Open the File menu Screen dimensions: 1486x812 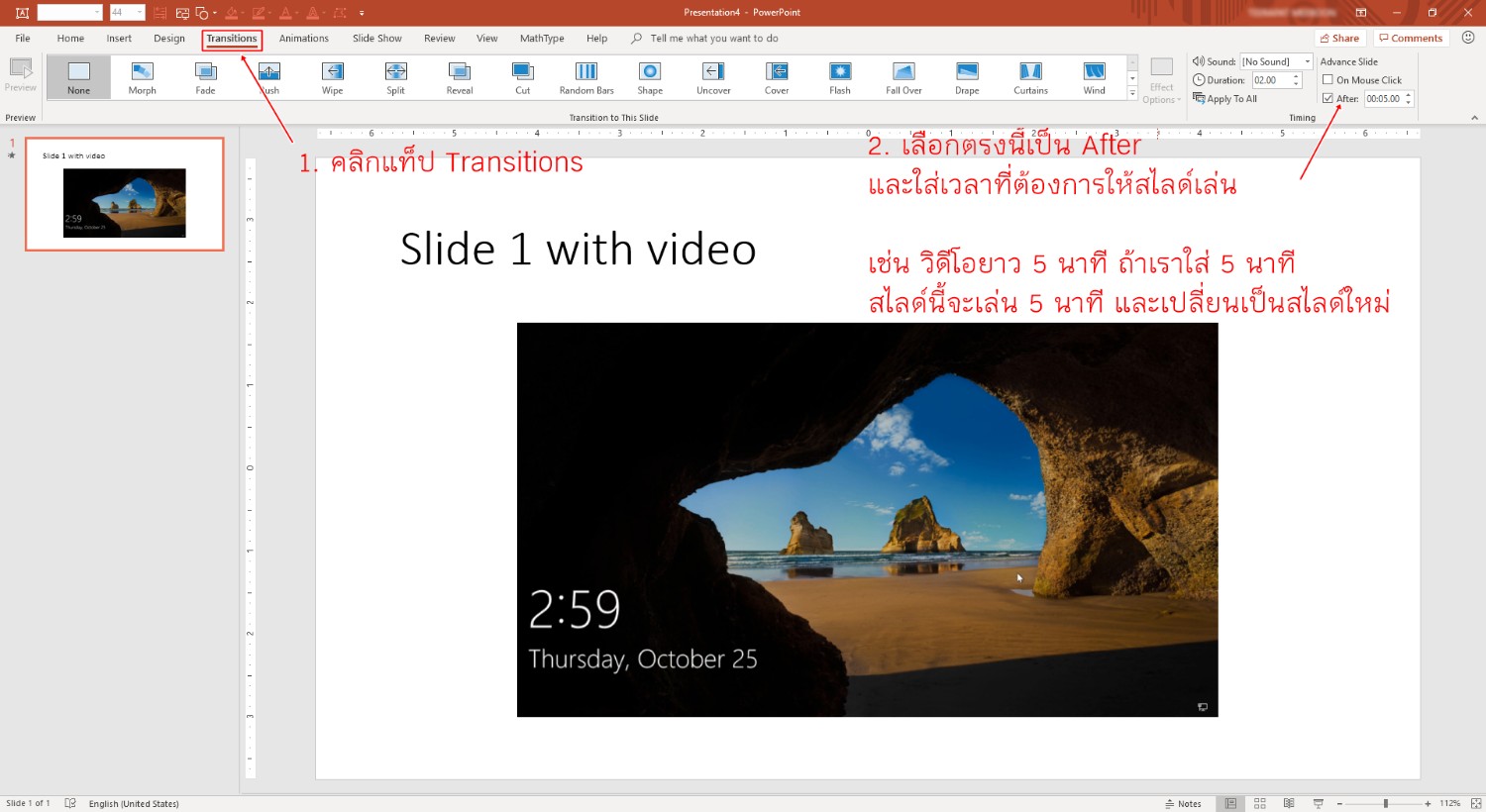(x=23, y=39)
